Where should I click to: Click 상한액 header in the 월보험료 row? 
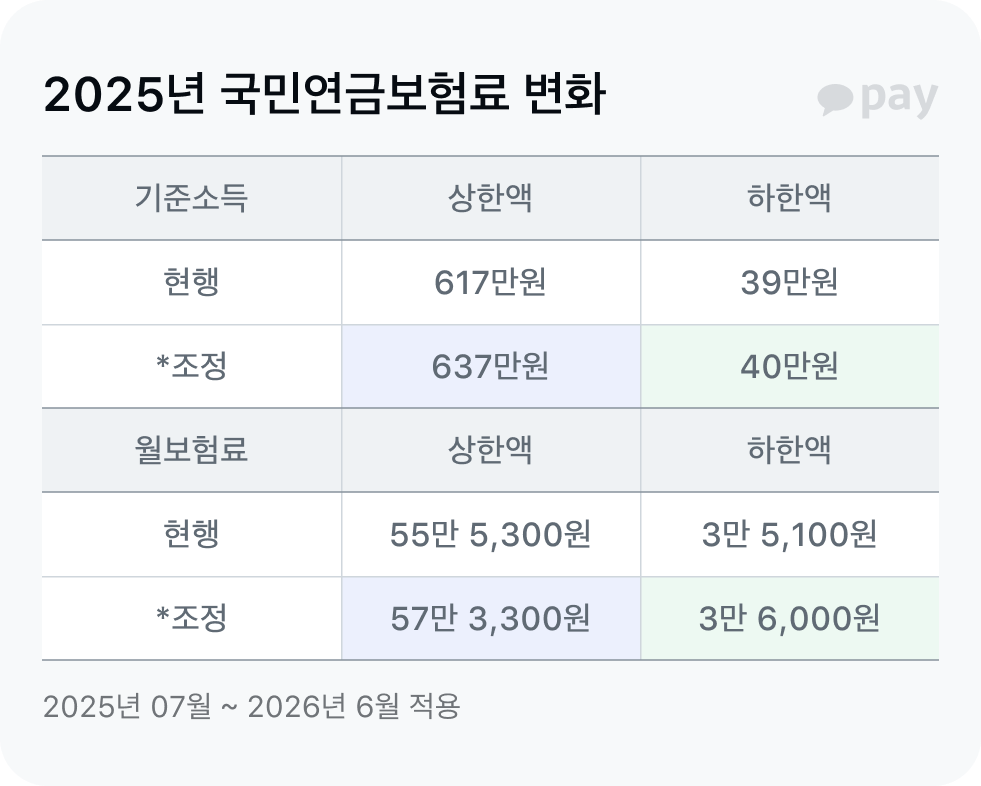click(490, 450)
